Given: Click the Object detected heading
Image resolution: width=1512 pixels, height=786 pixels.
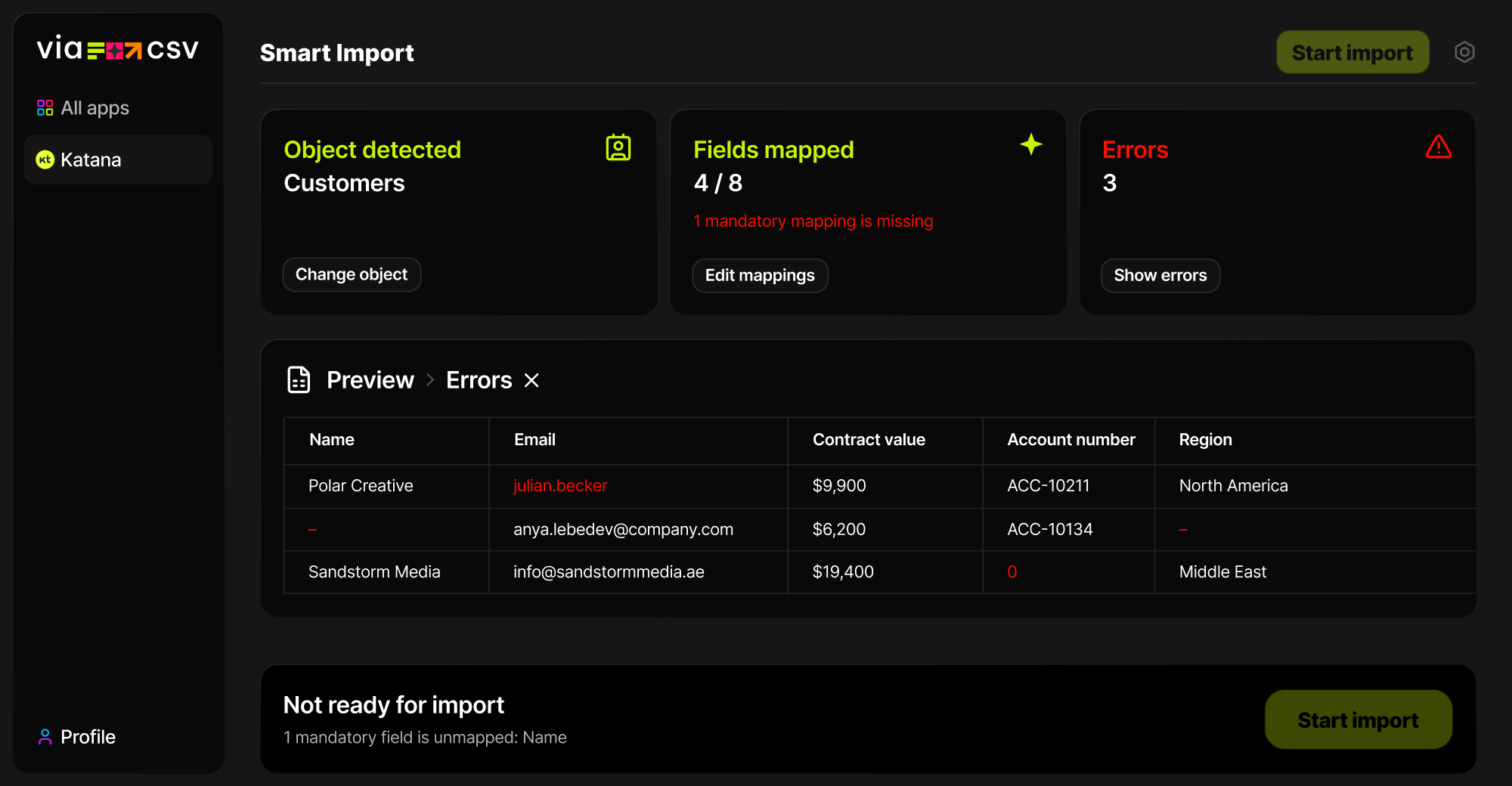Looking at the screenshot, I should (x=372, y=150).
